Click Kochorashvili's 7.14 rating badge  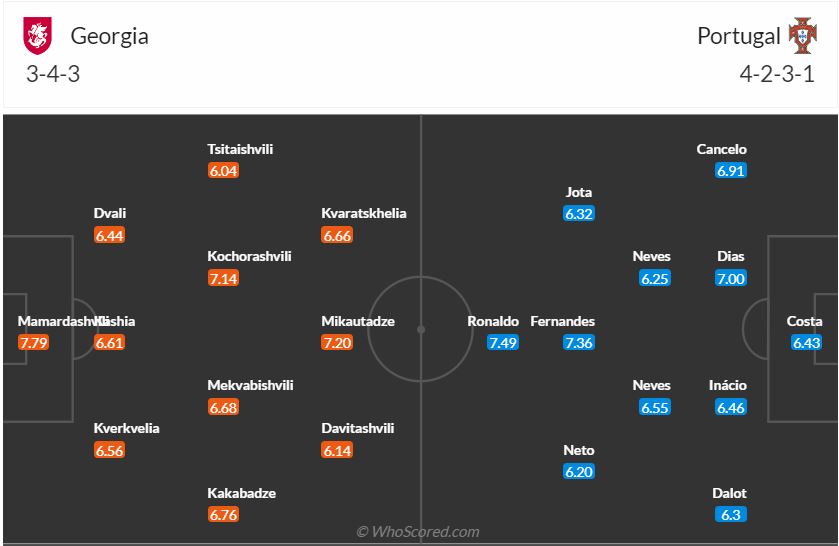click(223, 279)
